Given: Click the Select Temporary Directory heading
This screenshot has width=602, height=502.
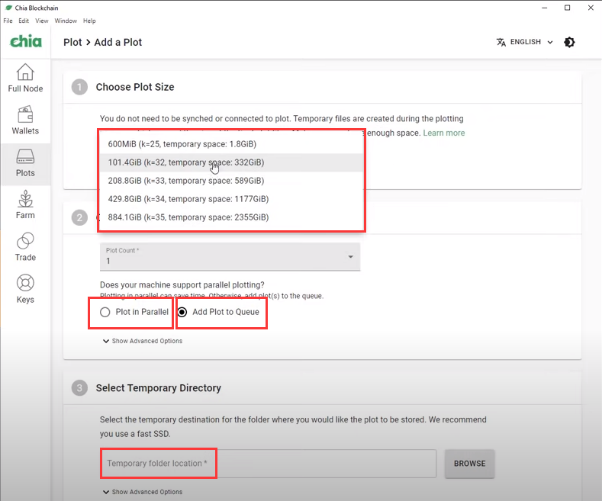Looking at the screenshot, I should pos(159,388).
